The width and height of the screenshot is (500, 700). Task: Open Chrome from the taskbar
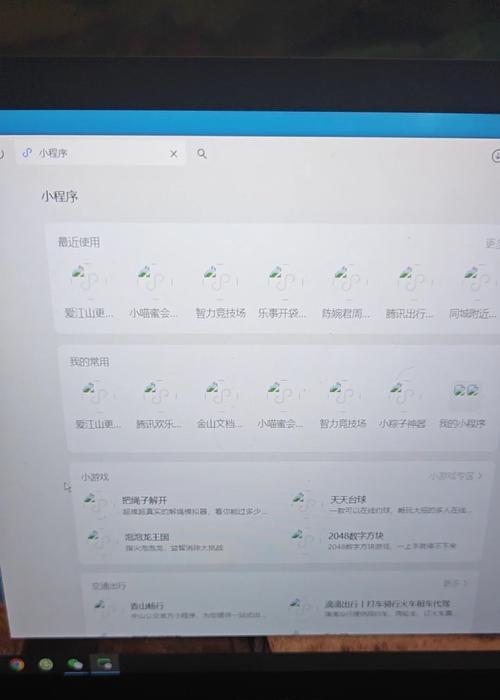[17, 665]
